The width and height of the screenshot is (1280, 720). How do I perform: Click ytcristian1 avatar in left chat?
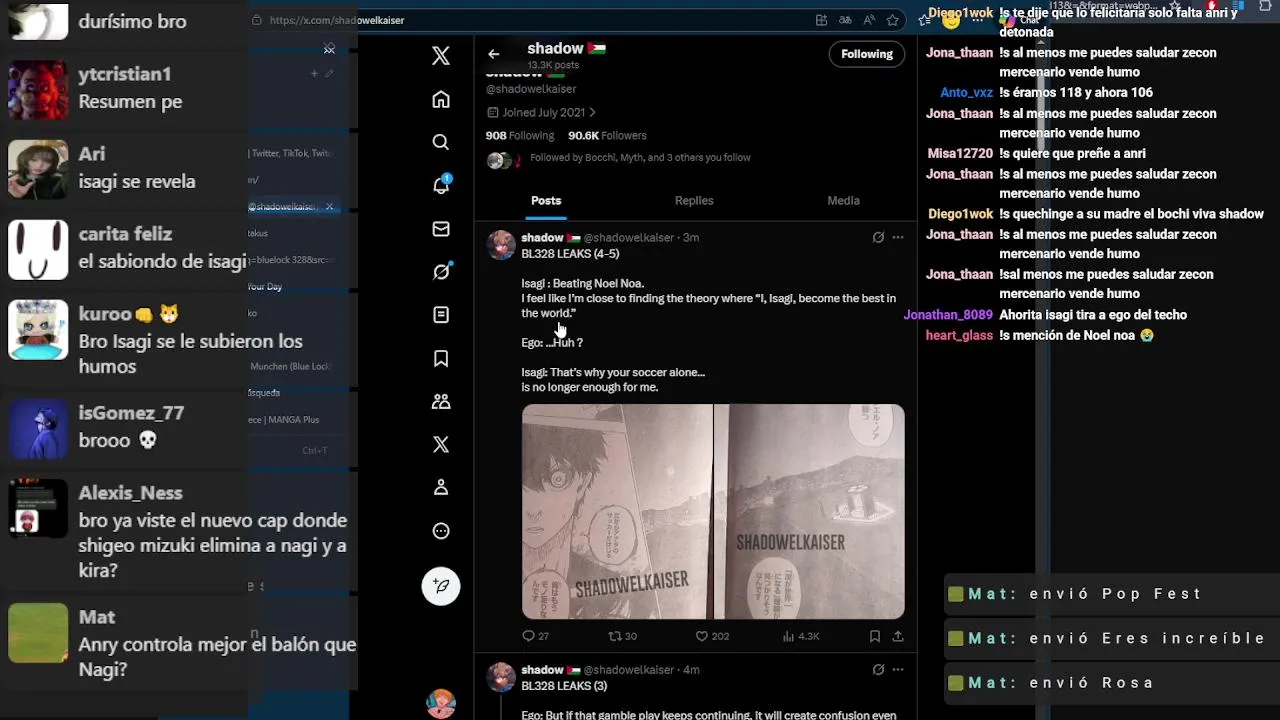pyautogui.click(x=38, y=90)
